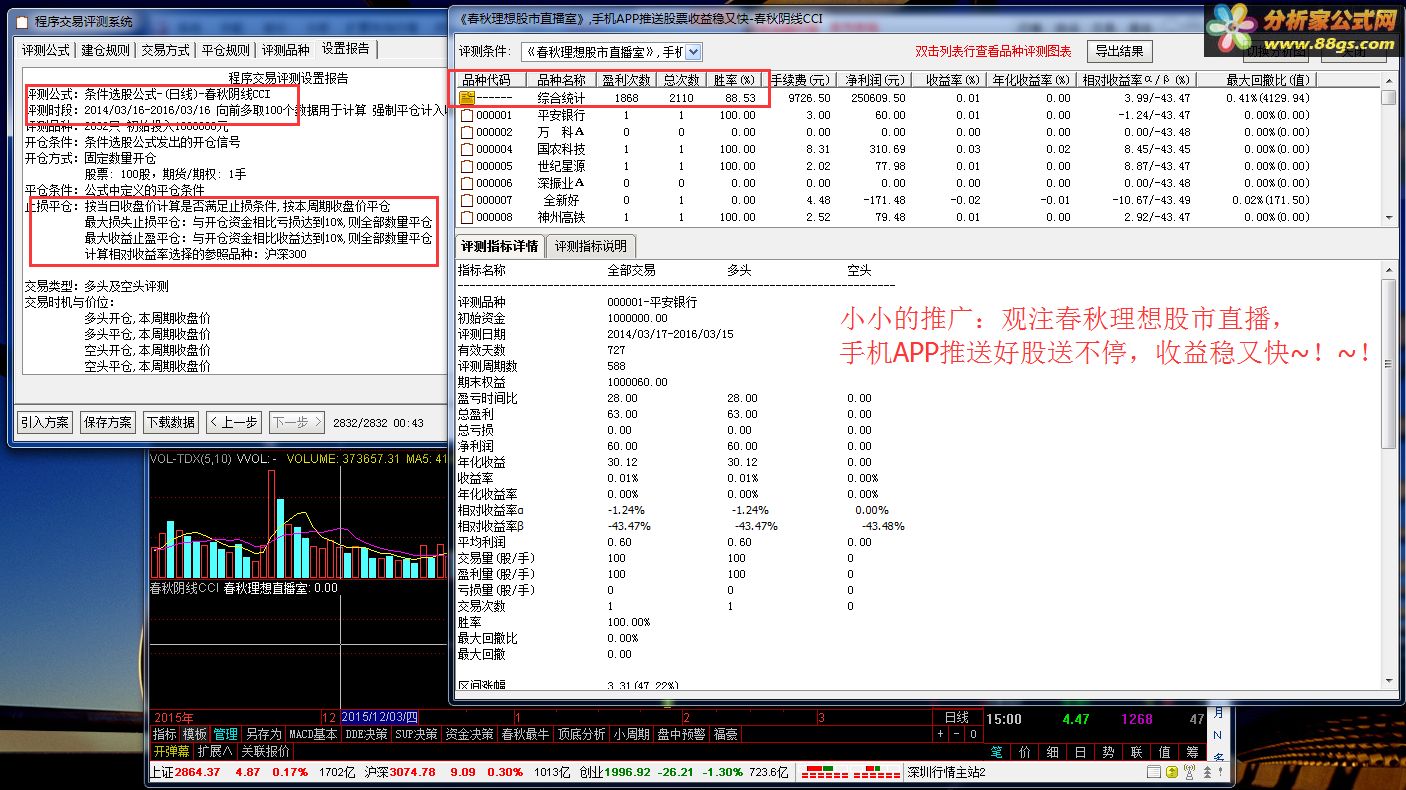Click the yellow upload icon in the status bar
This screenshot has width=1406, height=790.
(x=1172, y=772)
